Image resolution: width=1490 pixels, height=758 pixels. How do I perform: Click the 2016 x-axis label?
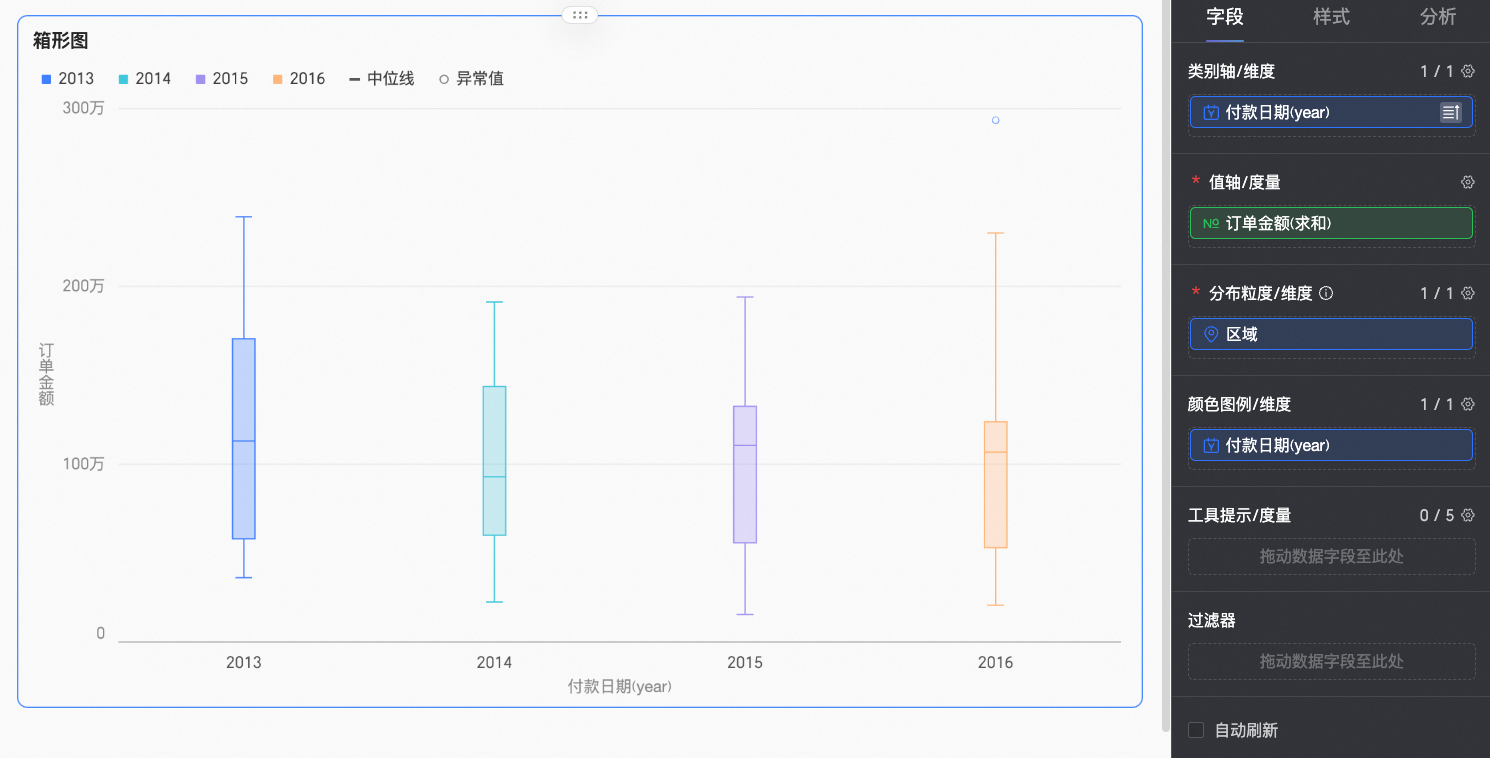(x=995, y=662)
